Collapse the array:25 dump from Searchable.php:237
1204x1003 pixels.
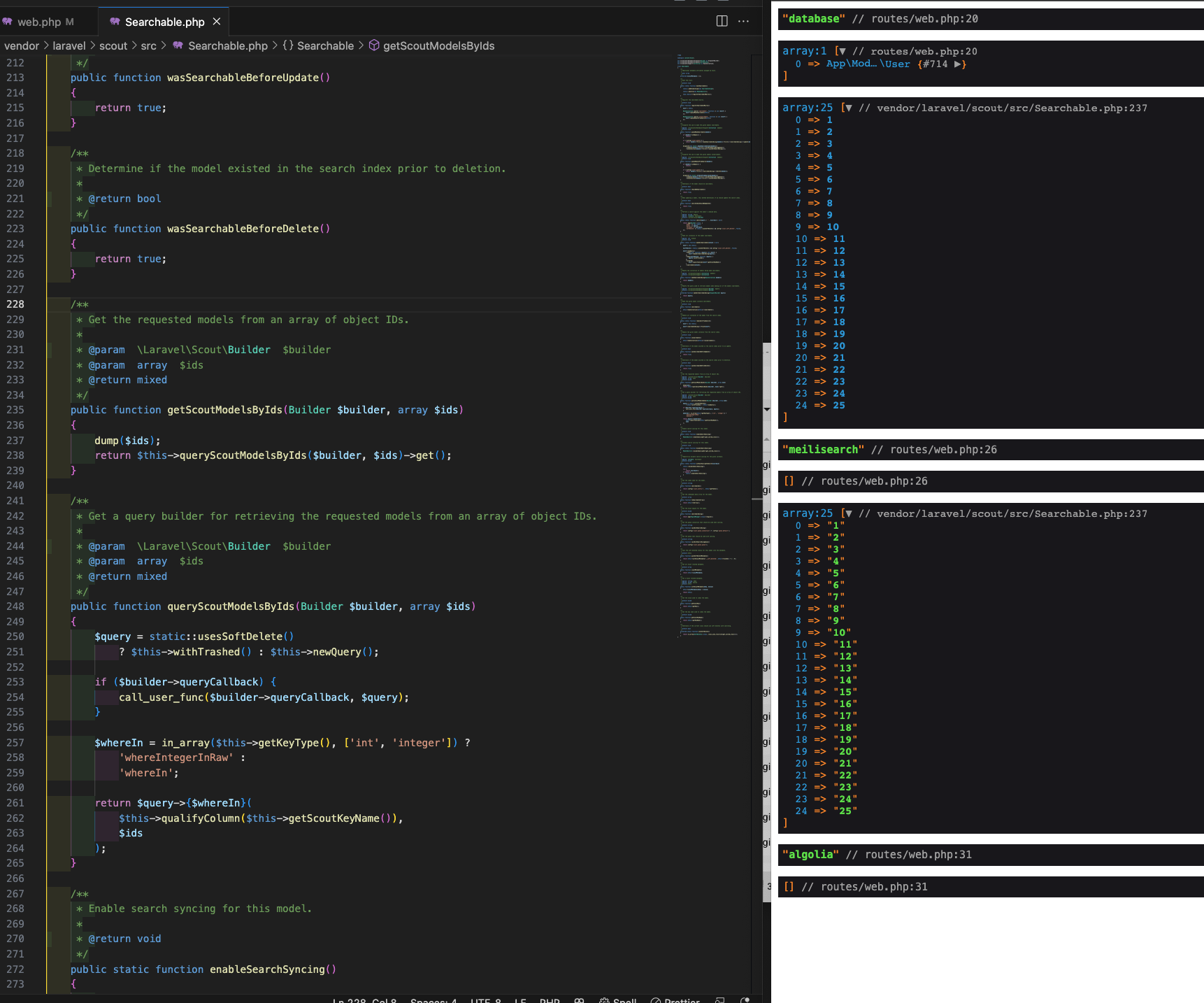click(x=848, y=108)
